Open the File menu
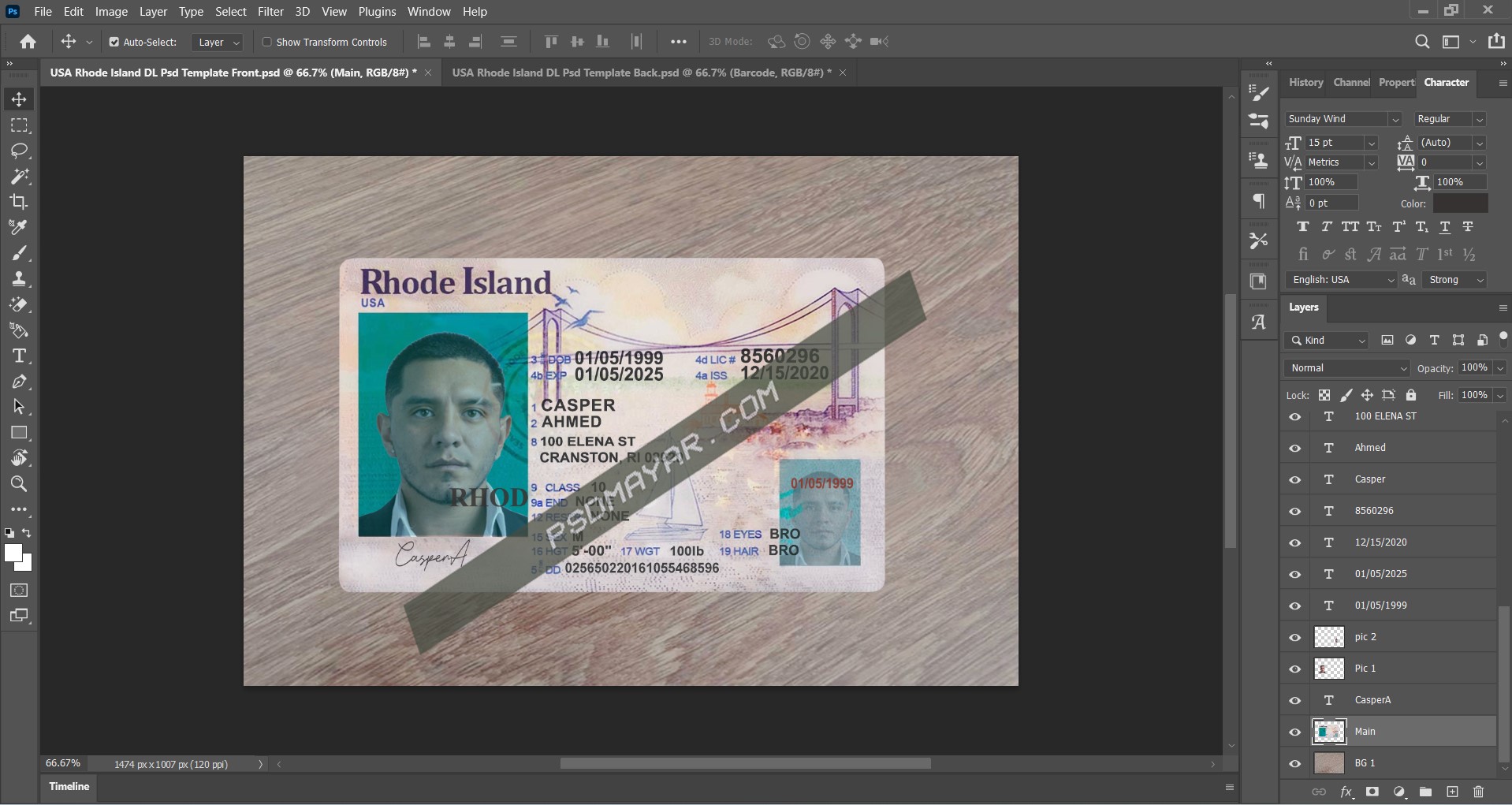Viewport: 1512px width, 805px height. 43,12
